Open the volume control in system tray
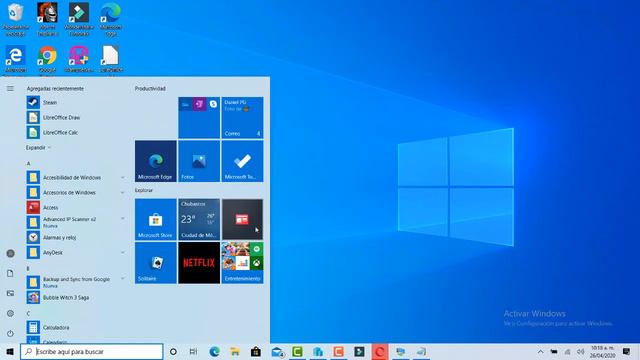Image resolution: width=640 pixels, height=360 pixels. point(580,352)
